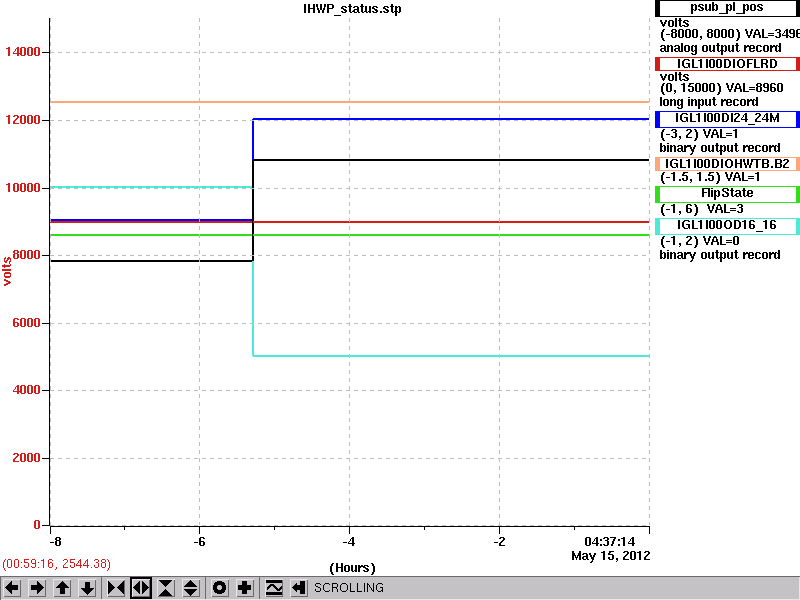Pan the plot left with the left arrow
The image size is (800, 600).
coord(12,588)
